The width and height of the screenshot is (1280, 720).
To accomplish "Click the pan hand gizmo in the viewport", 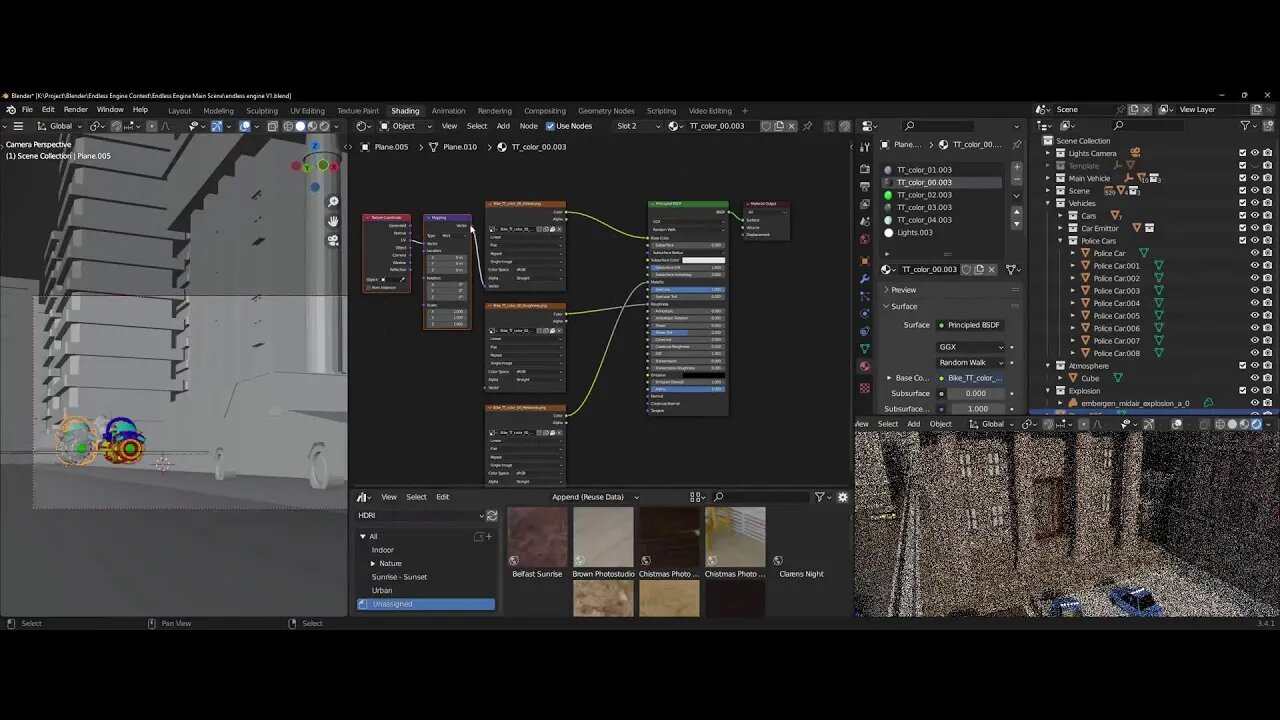I will click(333, 221).
